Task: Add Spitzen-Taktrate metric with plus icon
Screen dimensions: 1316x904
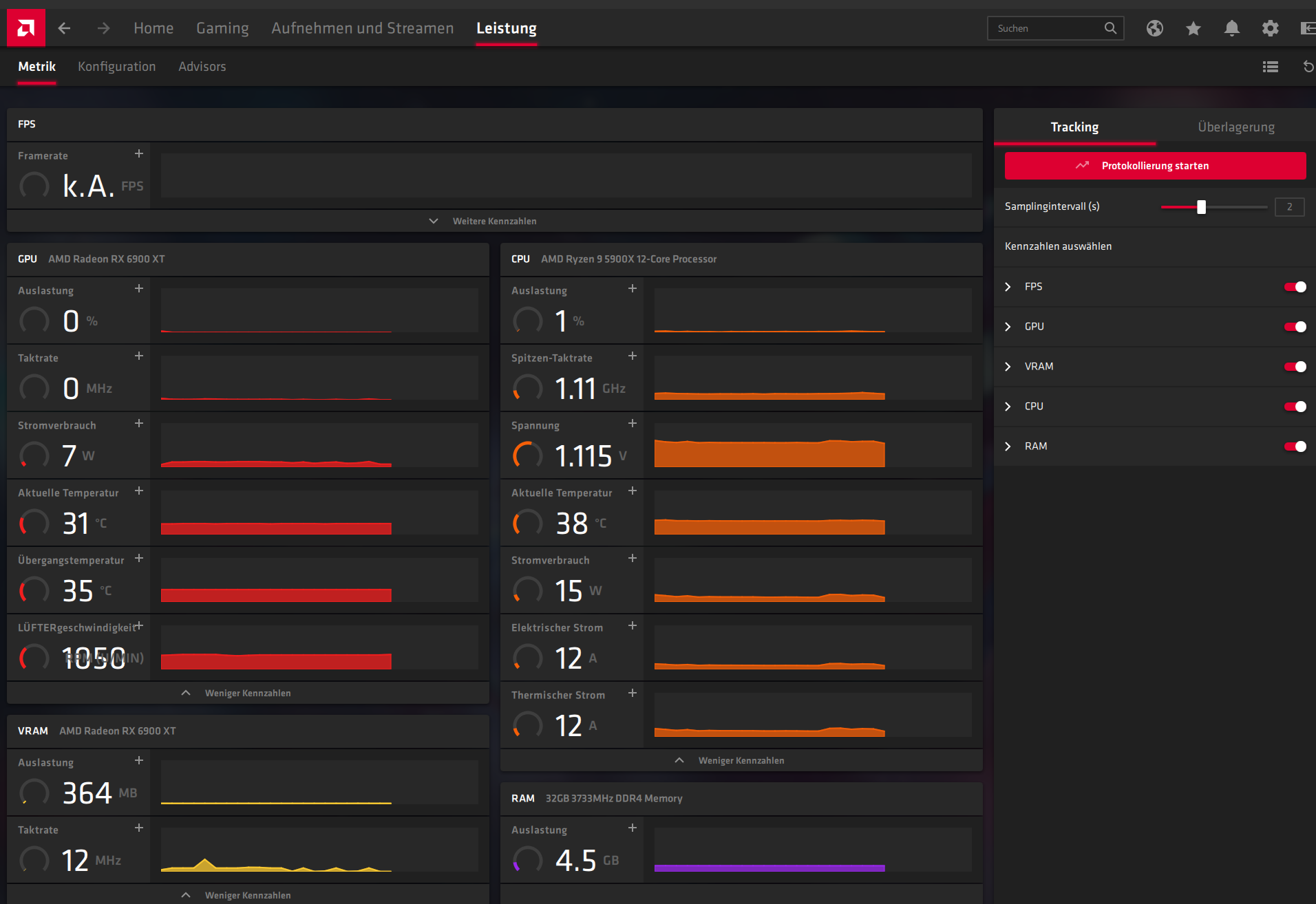Action: (x=633, y=356)
